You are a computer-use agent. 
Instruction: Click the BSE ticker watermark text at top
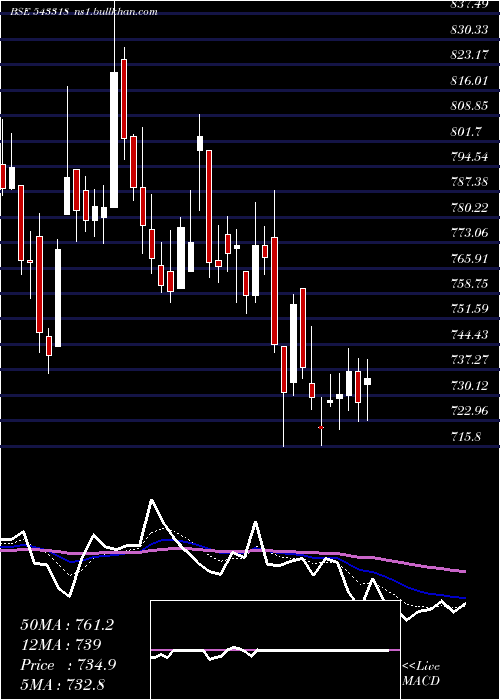84,12
